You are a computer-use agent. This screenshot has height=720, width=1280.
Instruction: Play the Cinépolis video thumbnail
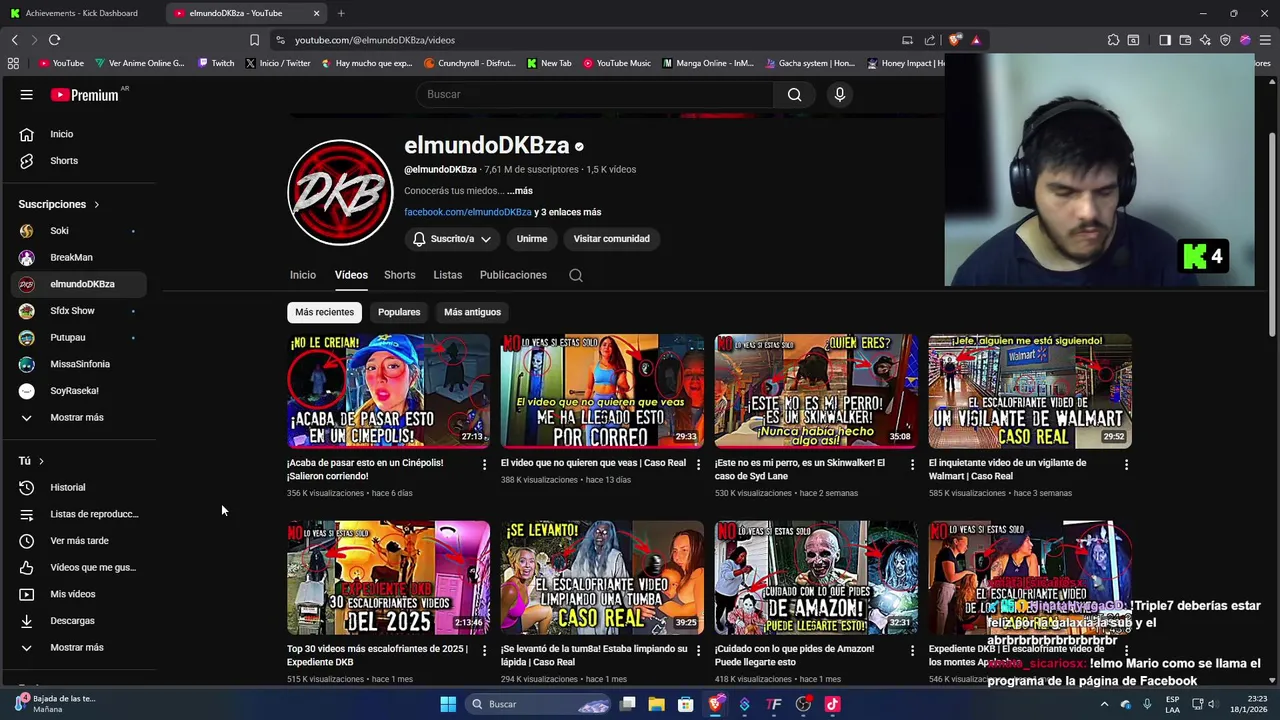click(x=388, y=391)
